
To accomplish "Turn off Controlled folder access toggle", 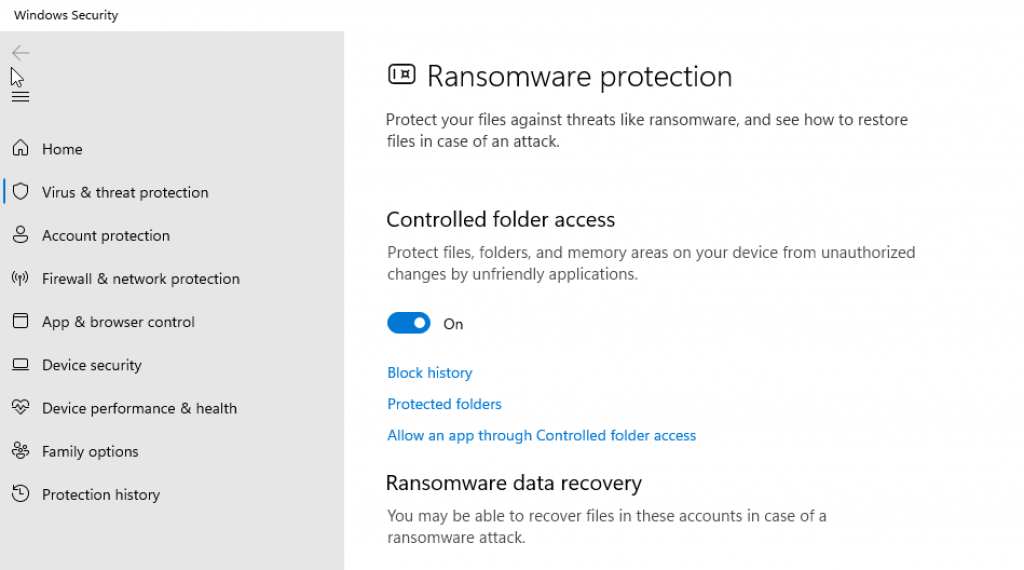I will 409,323.
